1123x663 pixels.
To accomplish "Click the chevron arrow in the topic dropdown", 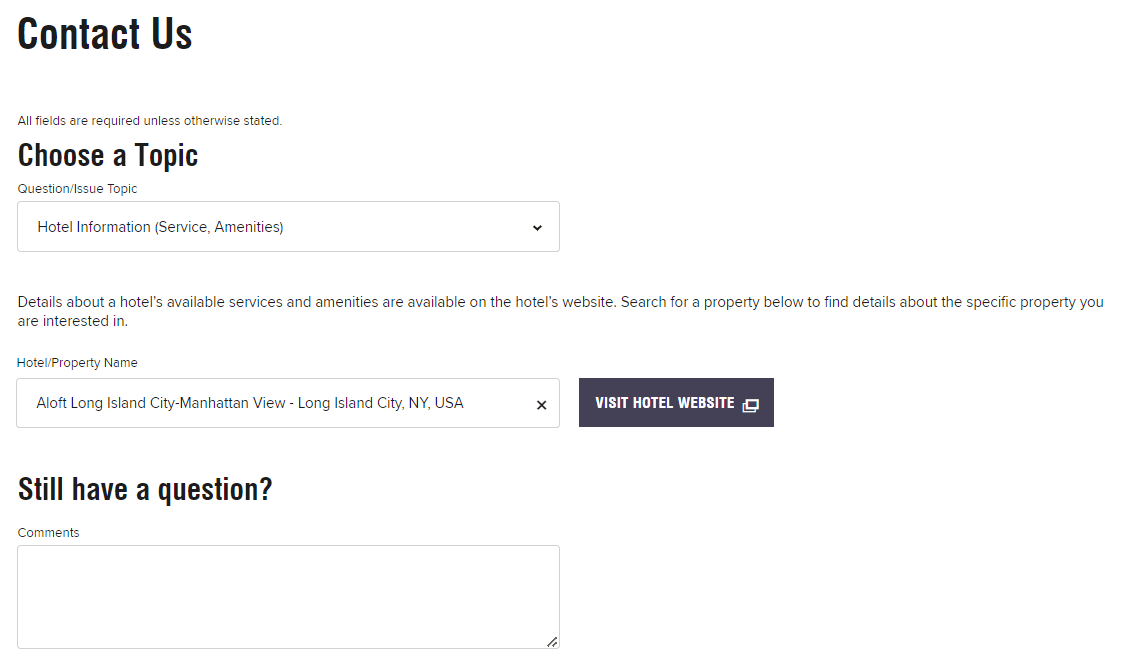I will coord(537,228).
